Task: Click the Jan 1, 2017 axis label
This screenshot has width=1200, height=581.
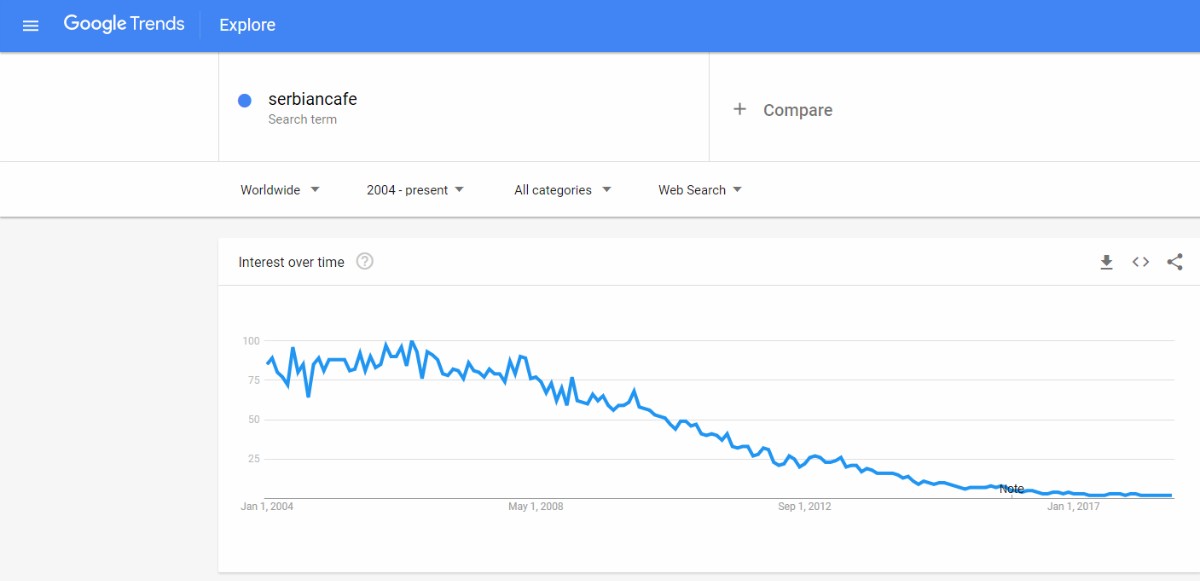Action: tap(1073, 507)
